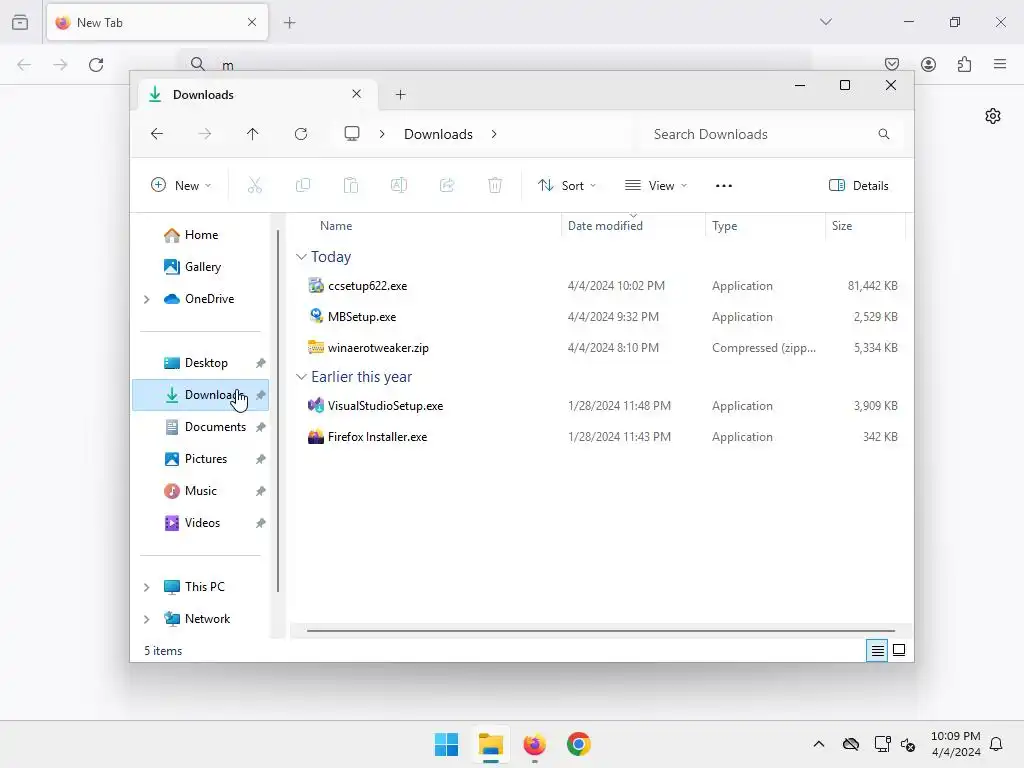The width and height of the screenshot is (1024, 768).
Task: Click the Paste clipboard icon
Action: point(351,185)
